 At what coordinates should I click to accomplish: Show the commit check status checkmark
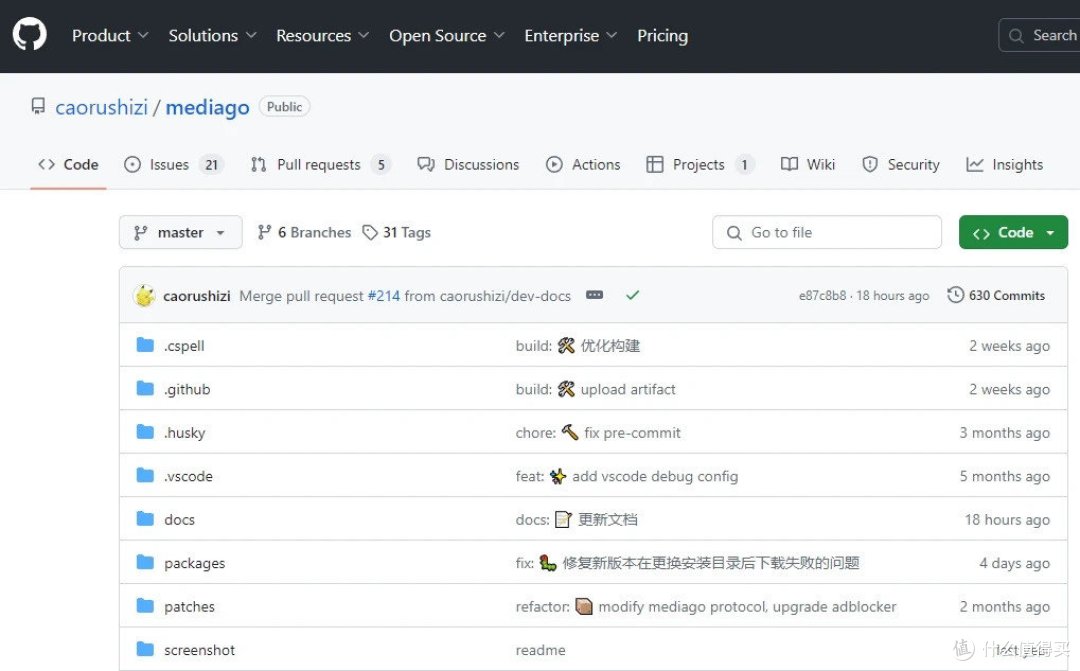(632, 295)
